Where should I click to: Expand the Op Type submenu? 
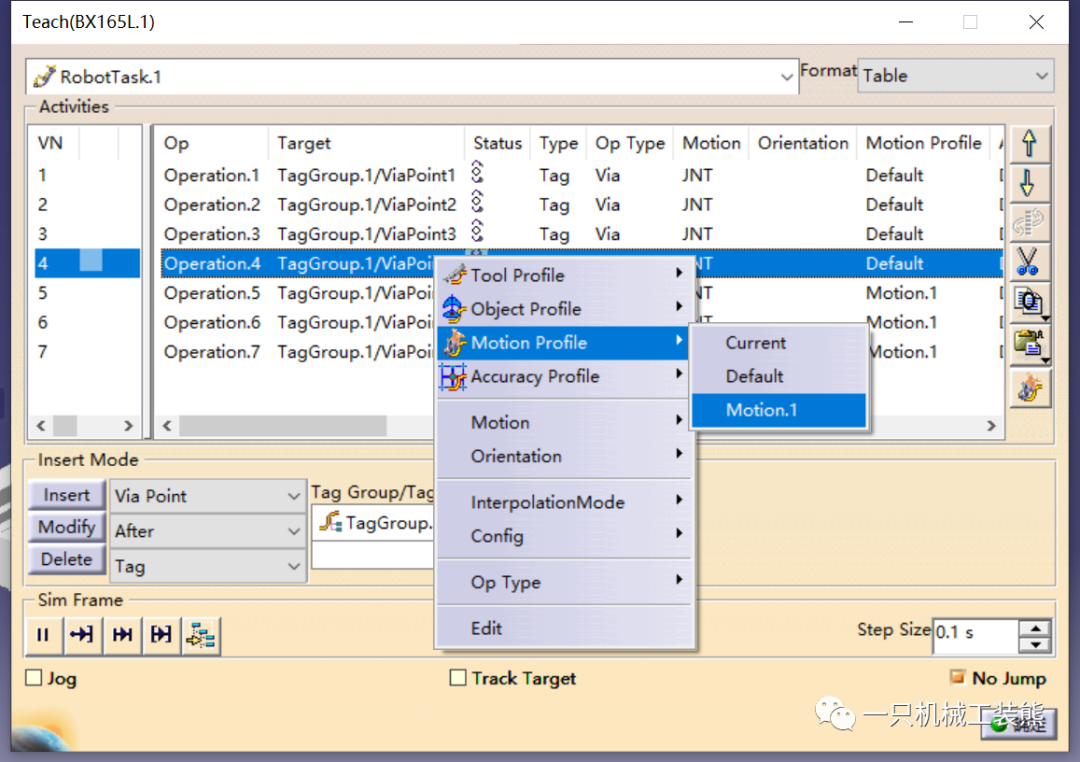pos(679,580)
